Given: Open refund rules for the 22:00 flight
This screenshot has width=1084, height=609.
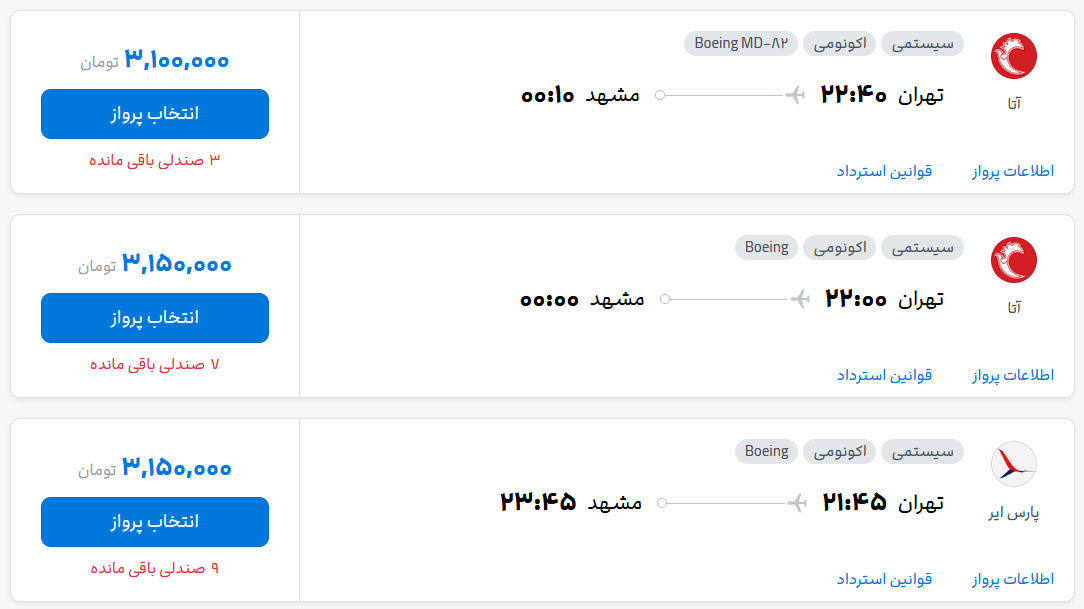Looking at the screenshot, I should tap(884, 375).
